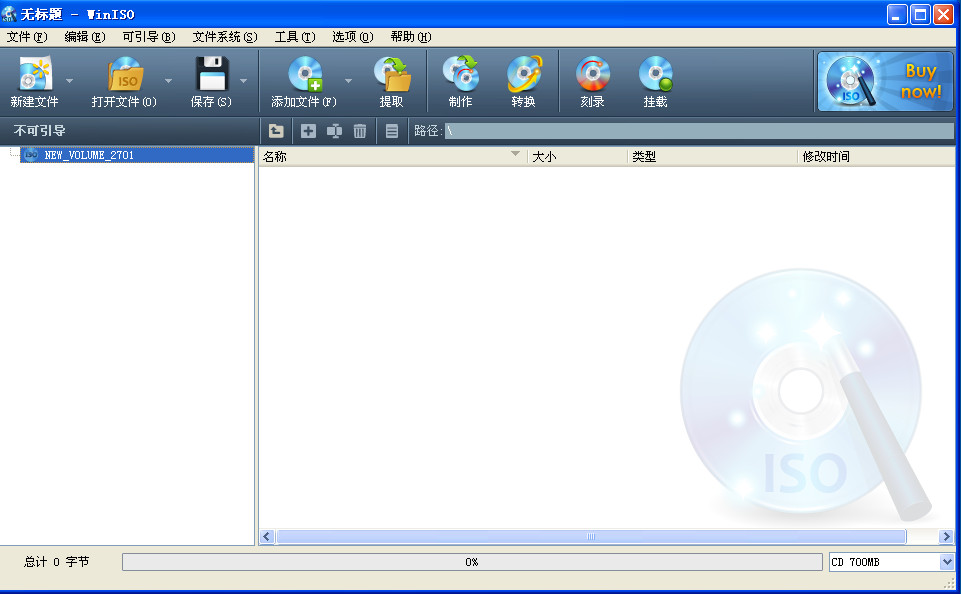Expand the 添加文件 dropdown arrow
Viewport: 961px width, 594px height.
coord(348,80)
